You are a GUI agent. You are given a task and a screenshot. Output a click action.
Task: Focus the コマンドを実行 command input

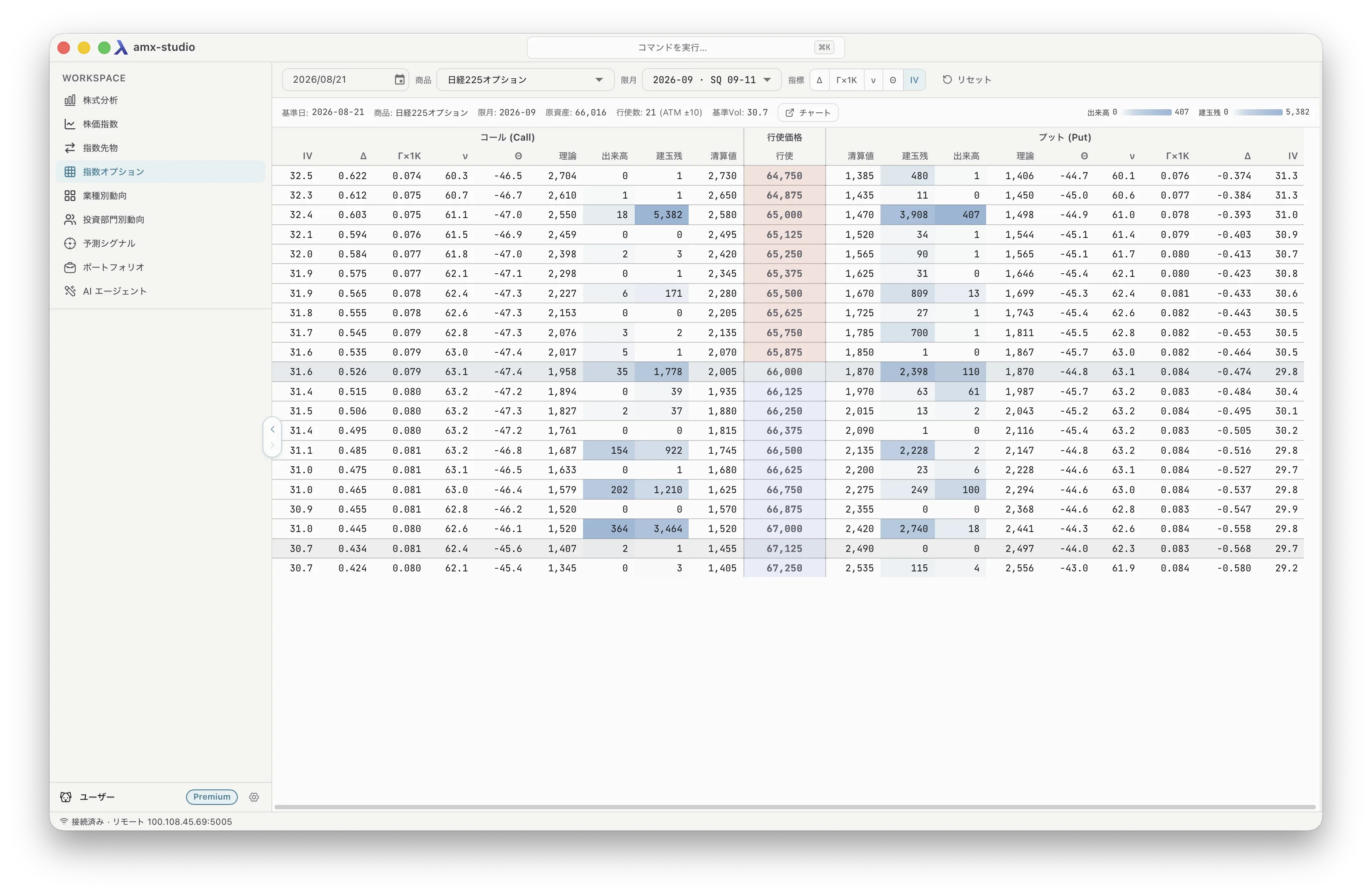click(686, 47)
